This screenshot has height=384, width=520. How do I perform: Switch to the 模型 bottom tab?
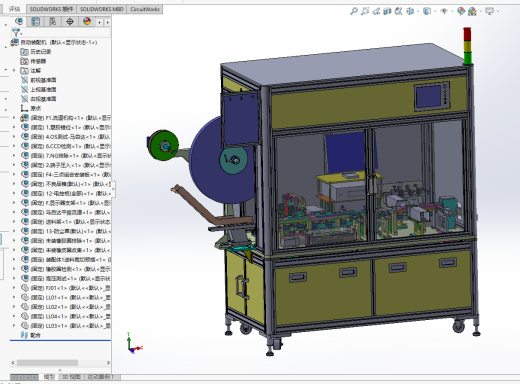(x=49, y=377)
